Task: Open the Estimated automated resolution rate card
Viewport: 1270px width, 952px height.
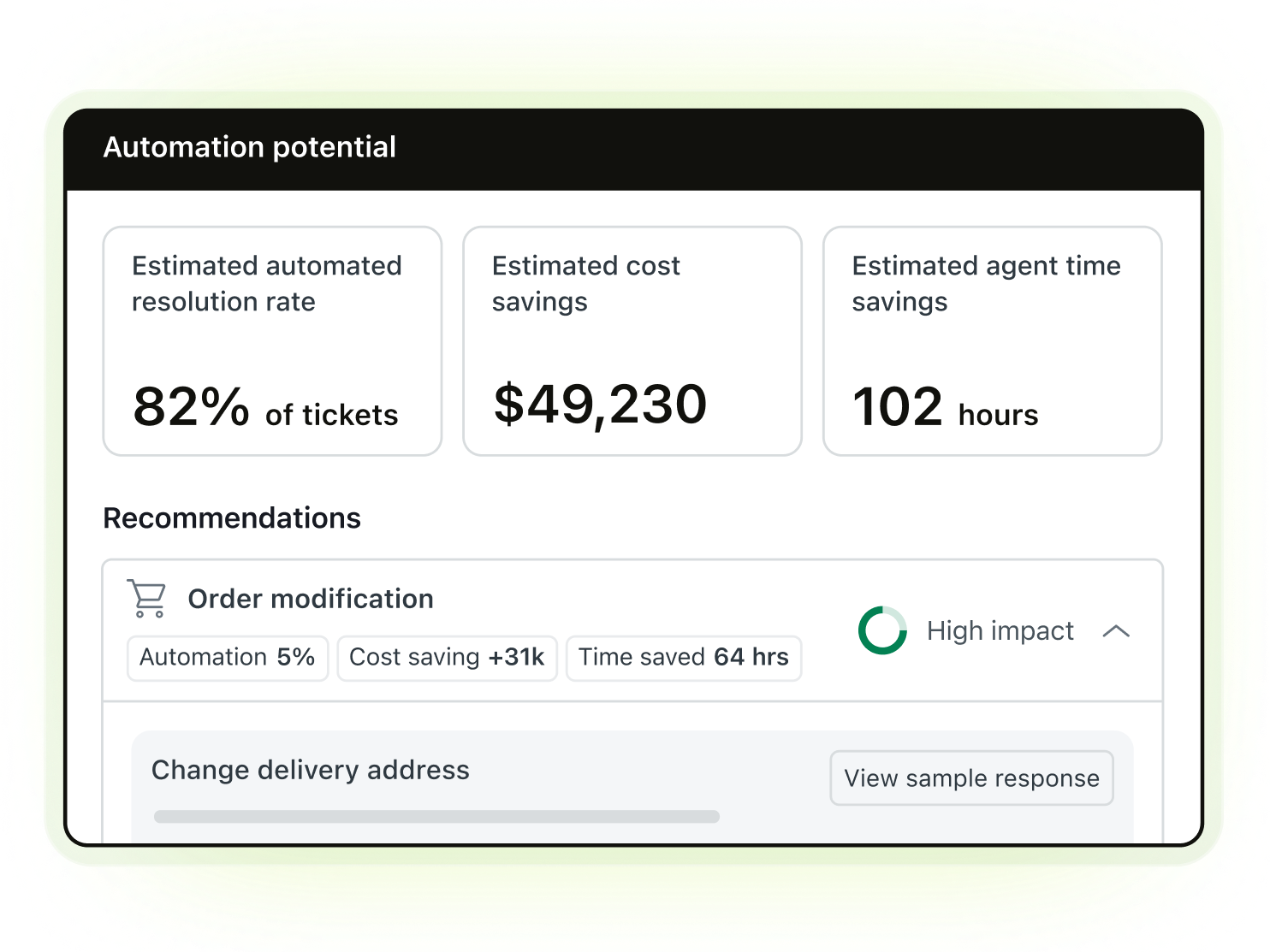Action: [272, 340]
